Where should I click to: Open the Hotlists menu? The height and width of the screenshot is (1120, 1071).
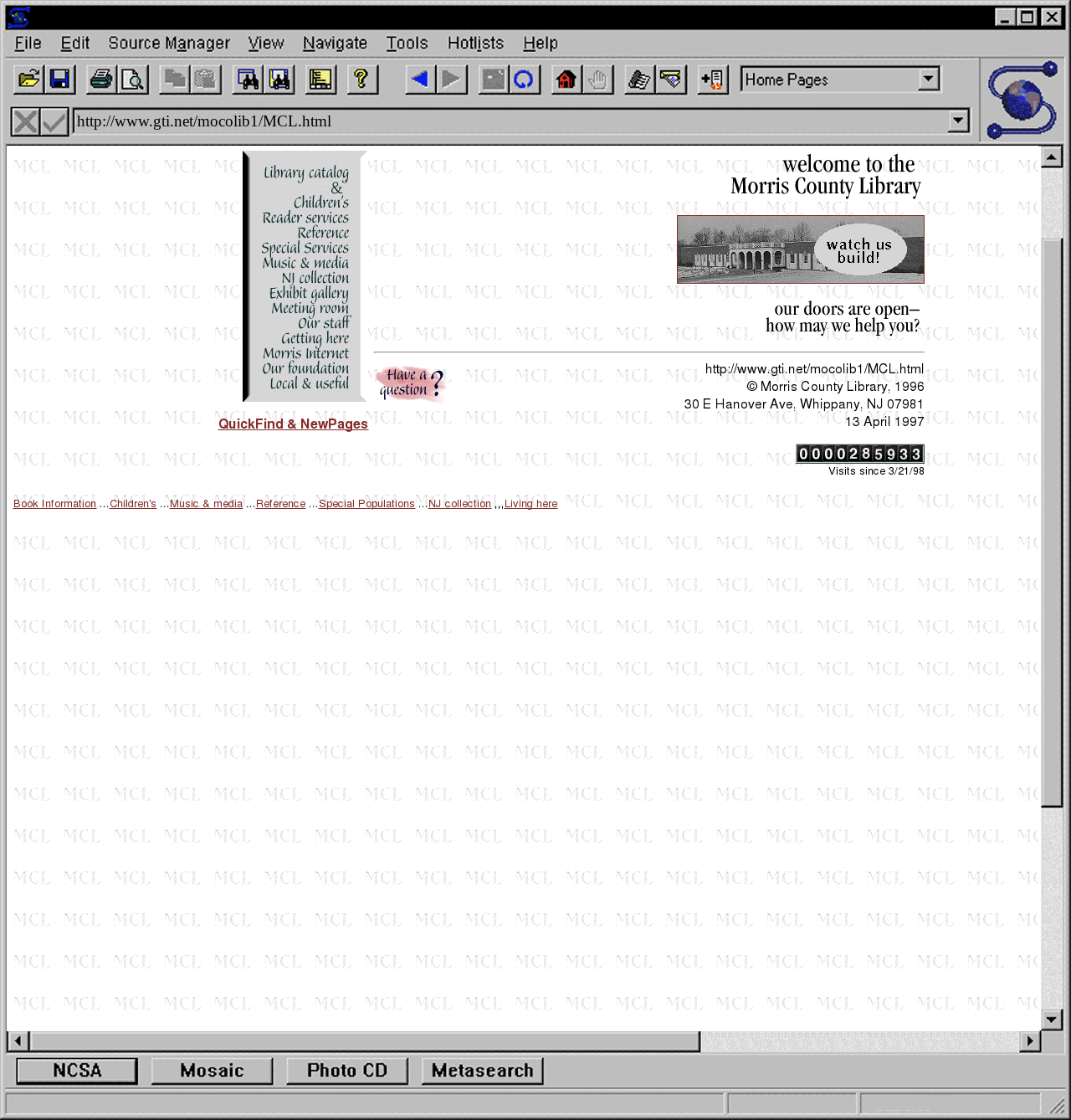pos(475,43)
